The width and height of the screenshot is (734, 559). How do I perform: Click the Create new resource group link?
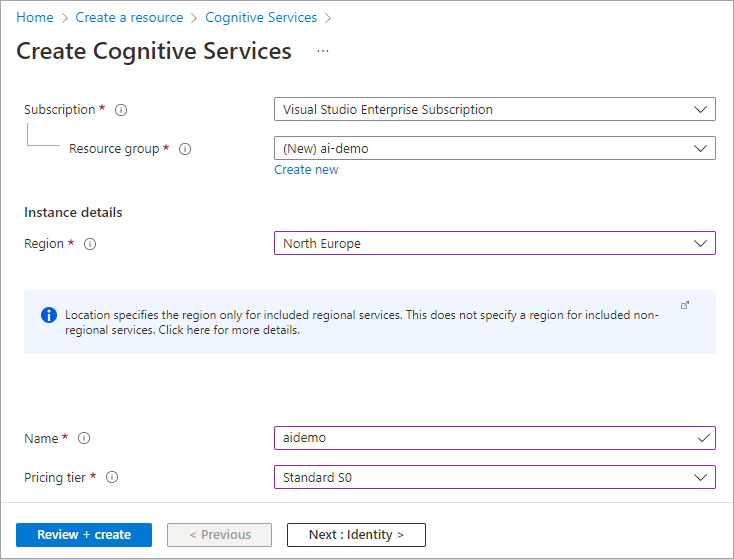(x=306, y=170)
